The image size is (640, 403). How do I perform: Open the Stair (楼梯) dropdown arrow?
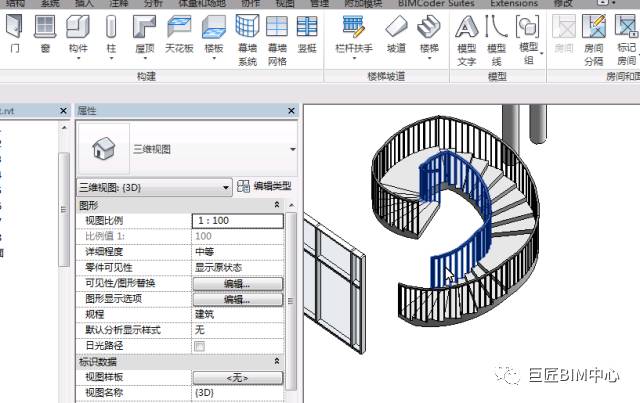coord(429,58)
